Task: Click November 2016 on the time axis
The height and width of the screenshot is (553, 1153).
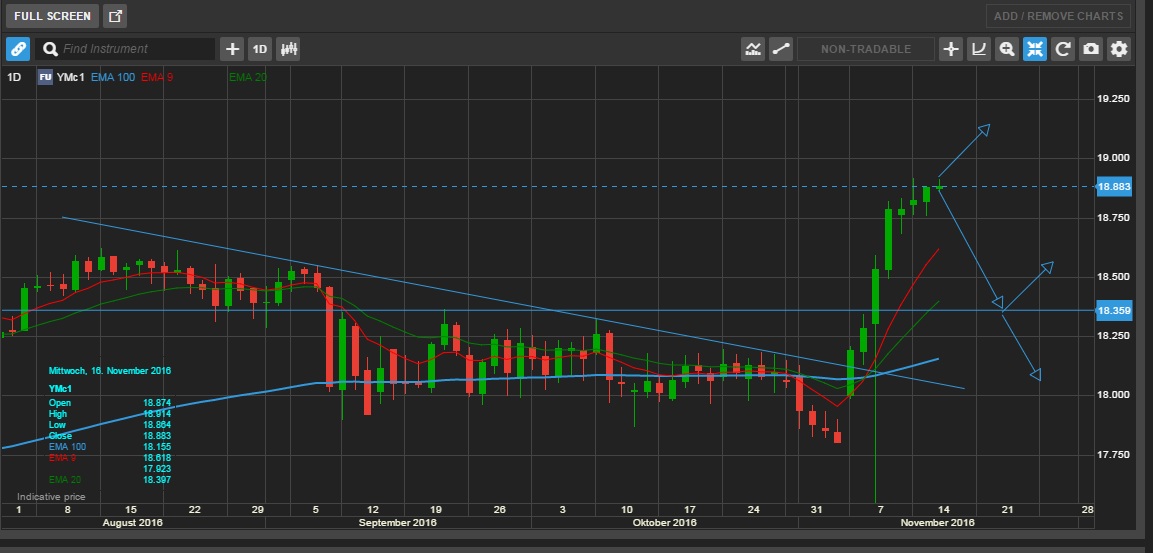Action: (938, 523)
